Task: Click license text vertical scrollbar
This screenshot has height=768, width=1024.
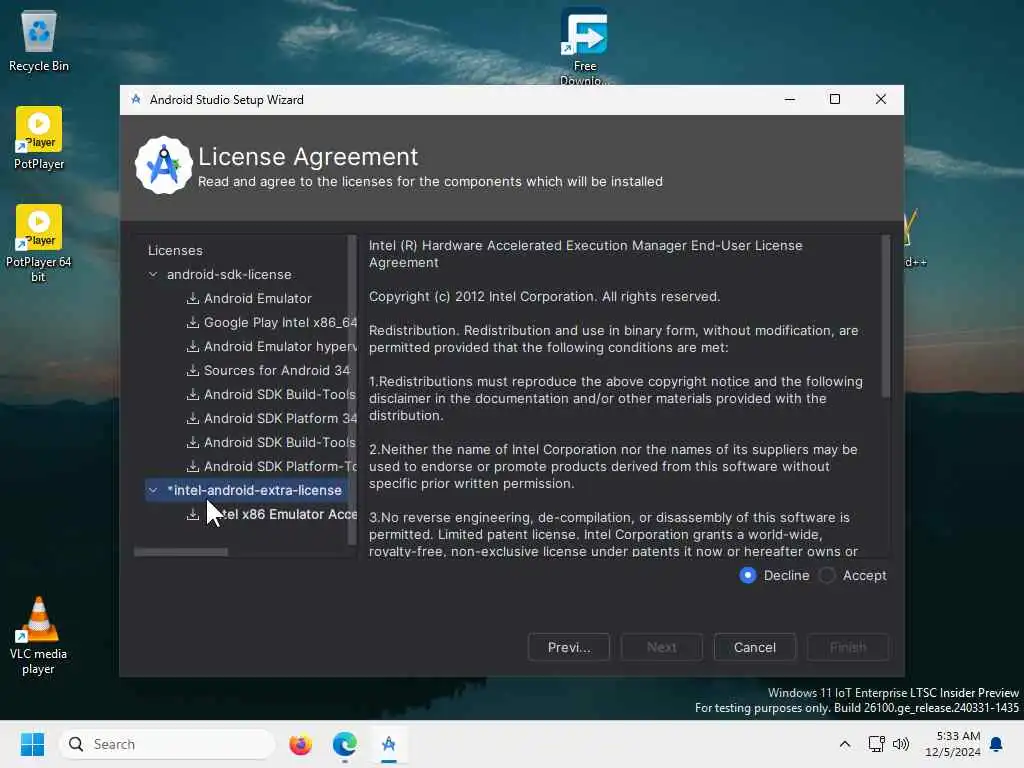Action: [886, 317]
